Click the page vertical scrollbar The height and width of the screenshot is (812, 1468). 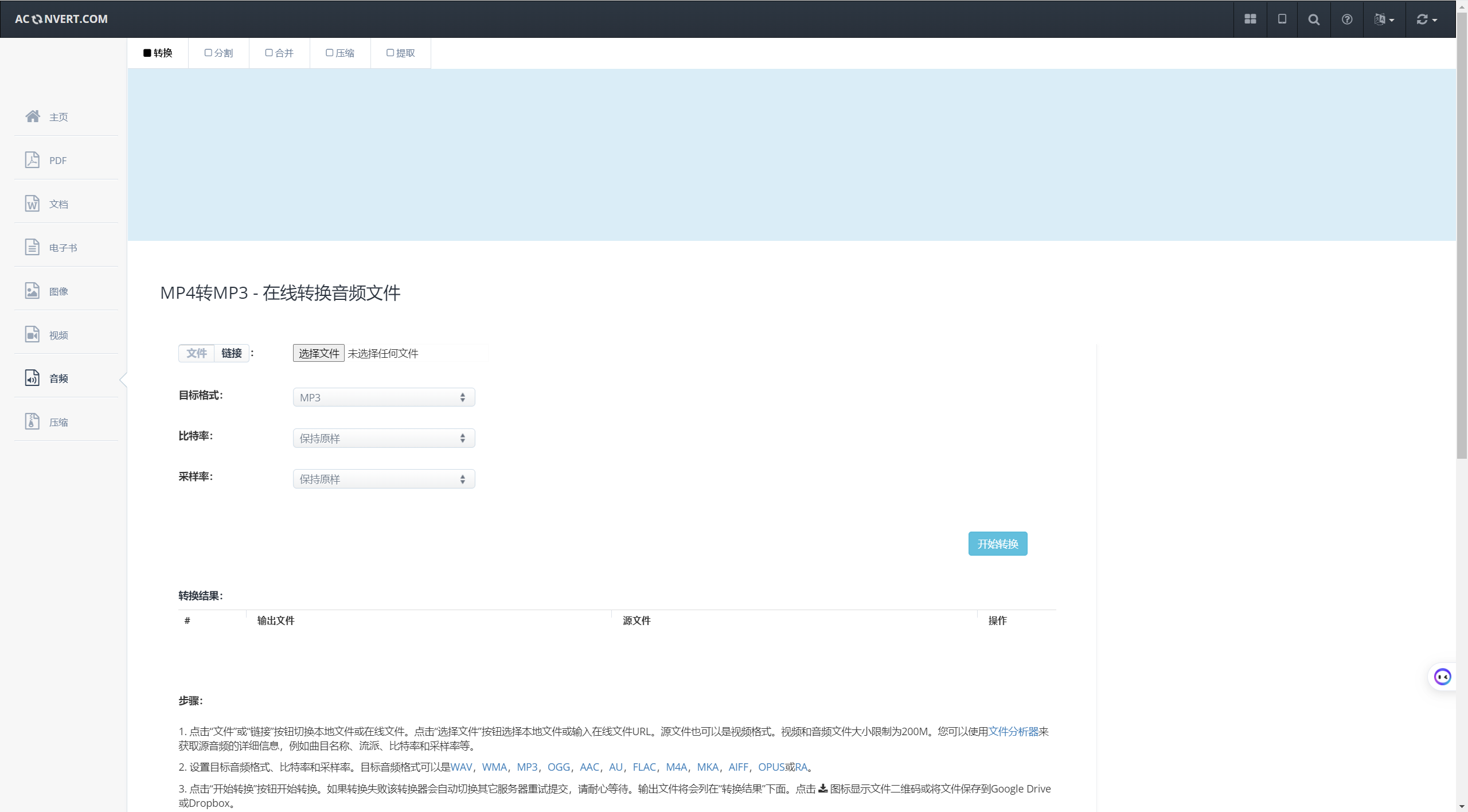pyautogui.click(x=1462, y=235)
